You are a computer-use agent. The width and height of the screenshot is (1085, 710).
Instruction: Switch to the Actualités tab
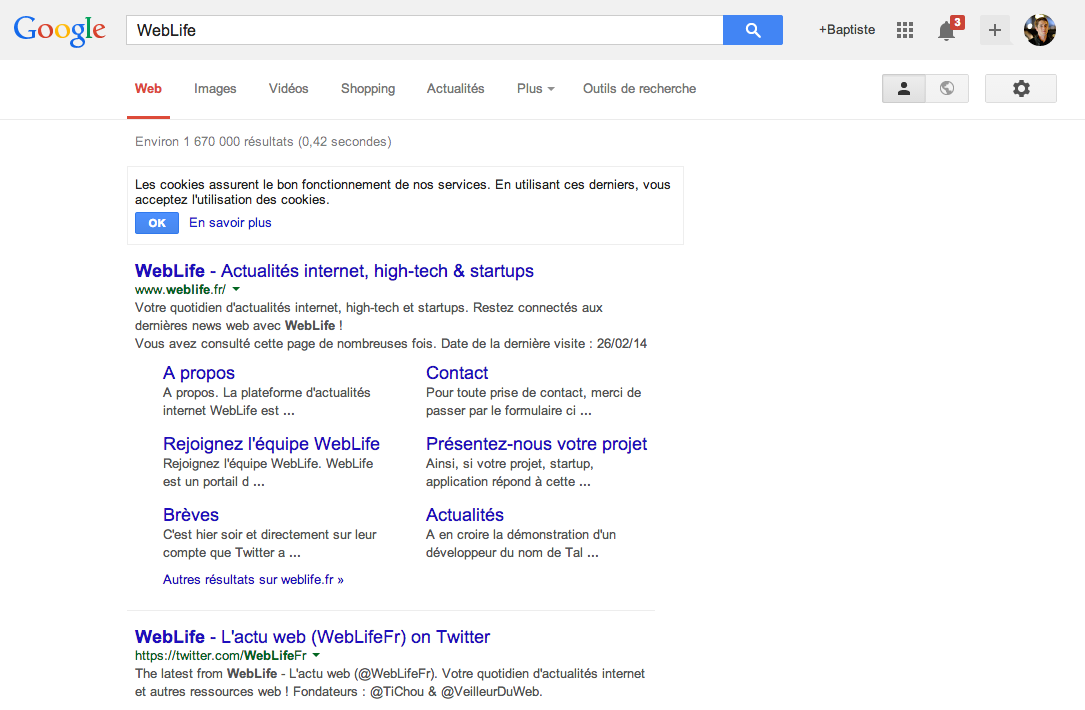[455, 89]
